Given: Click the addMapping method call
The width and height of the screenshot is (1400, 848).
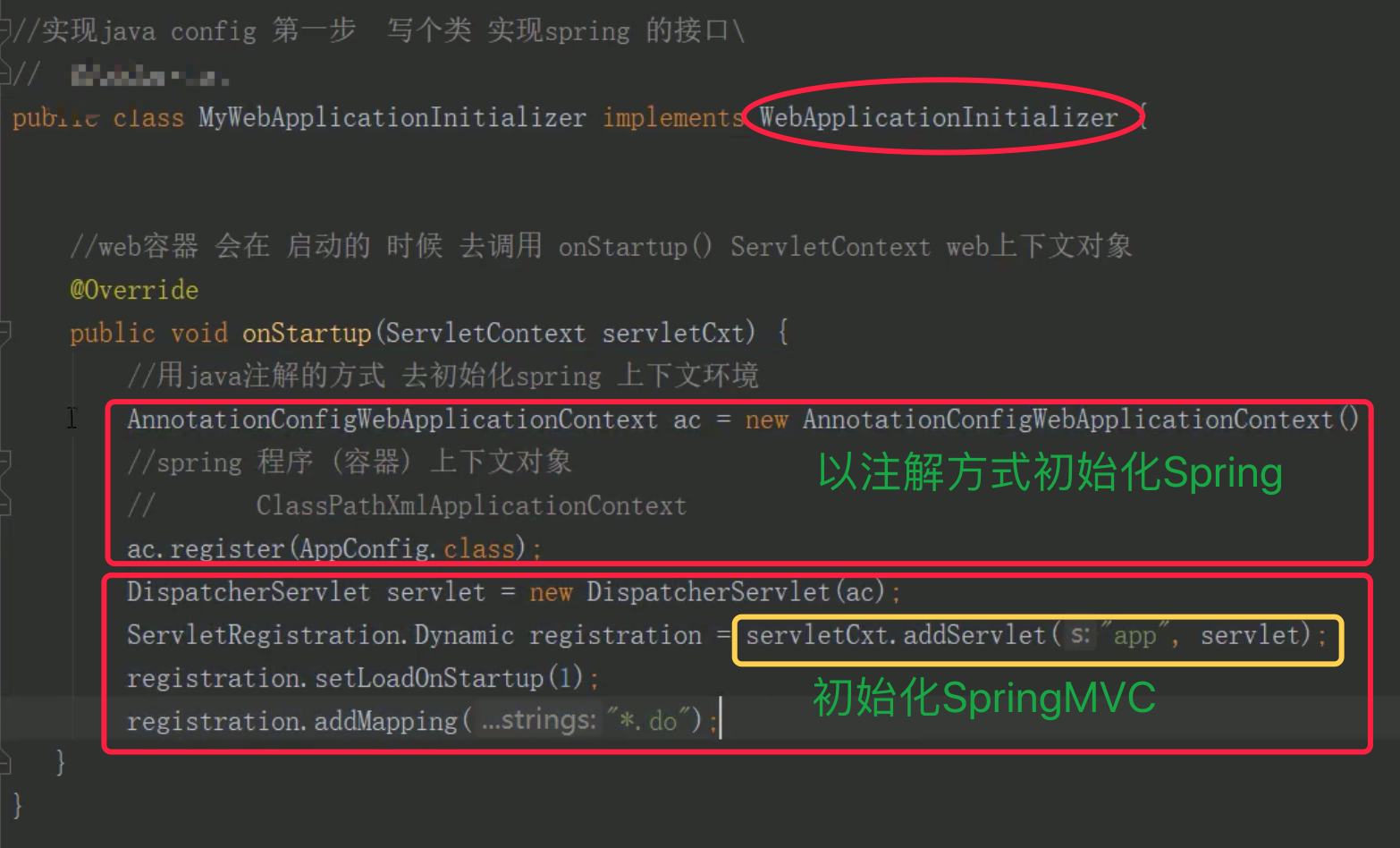Looking at the screenshot, I should coord(385,721).
